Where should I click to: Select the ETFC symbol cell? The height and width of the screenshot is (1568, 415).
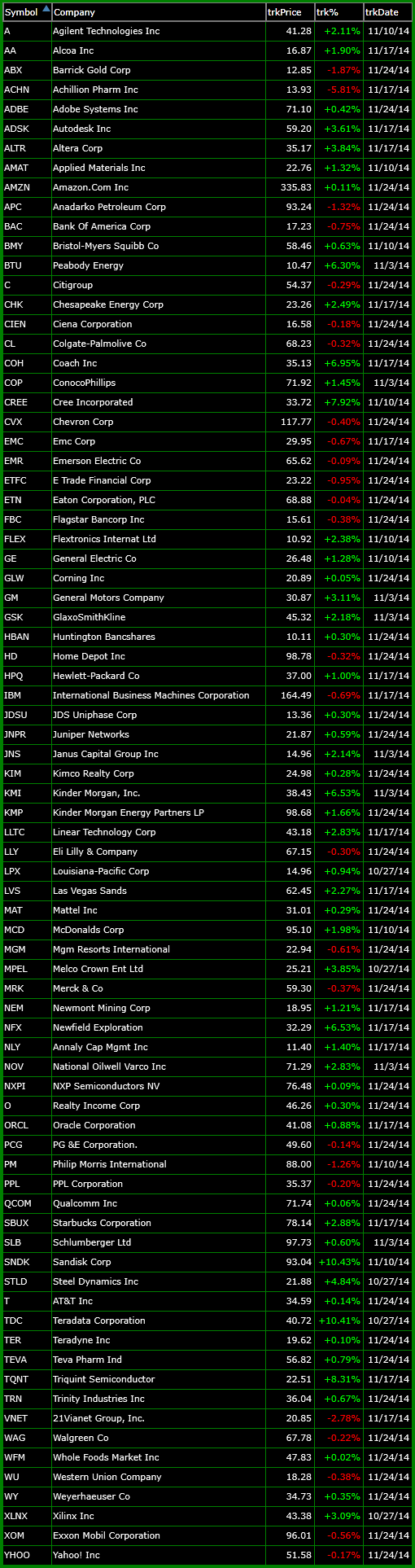[27, 480]
